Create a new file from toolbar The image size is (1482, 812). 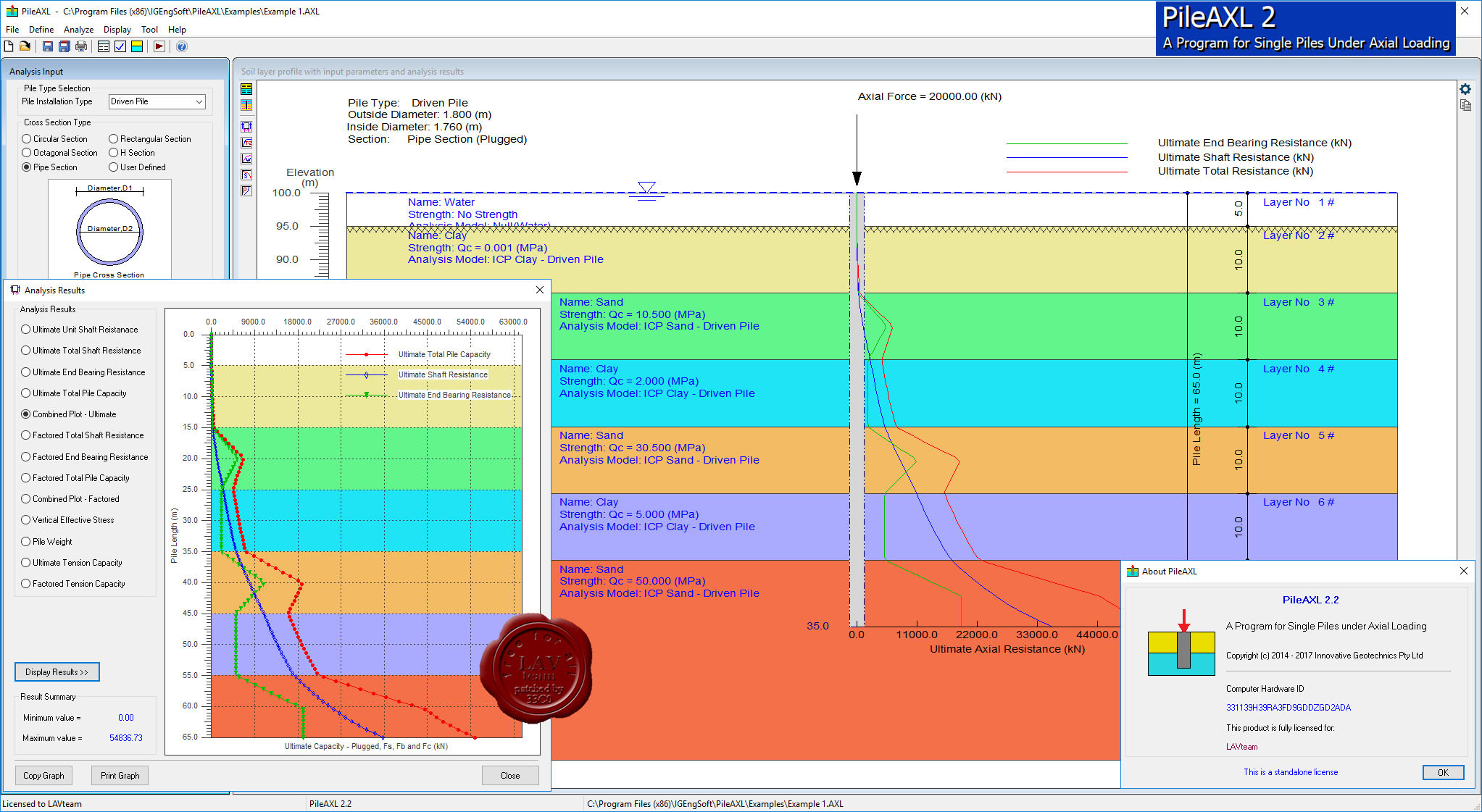[x=9, y=46]
